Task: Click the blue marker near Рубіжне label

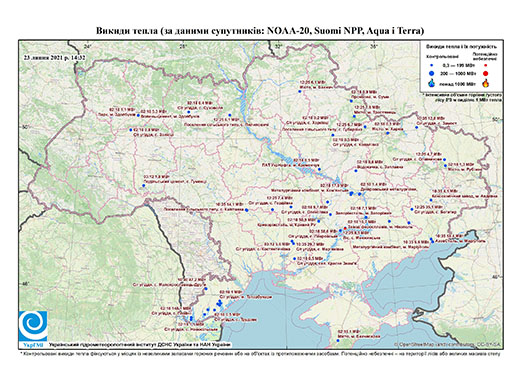Action: [445, 165]
